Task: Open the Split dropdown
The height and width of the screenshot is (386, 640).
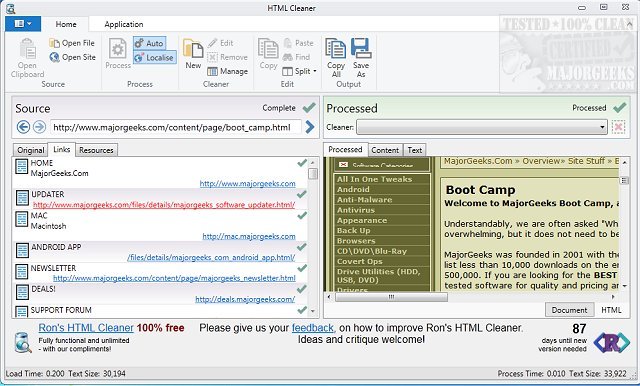Action: pos(300,71)
